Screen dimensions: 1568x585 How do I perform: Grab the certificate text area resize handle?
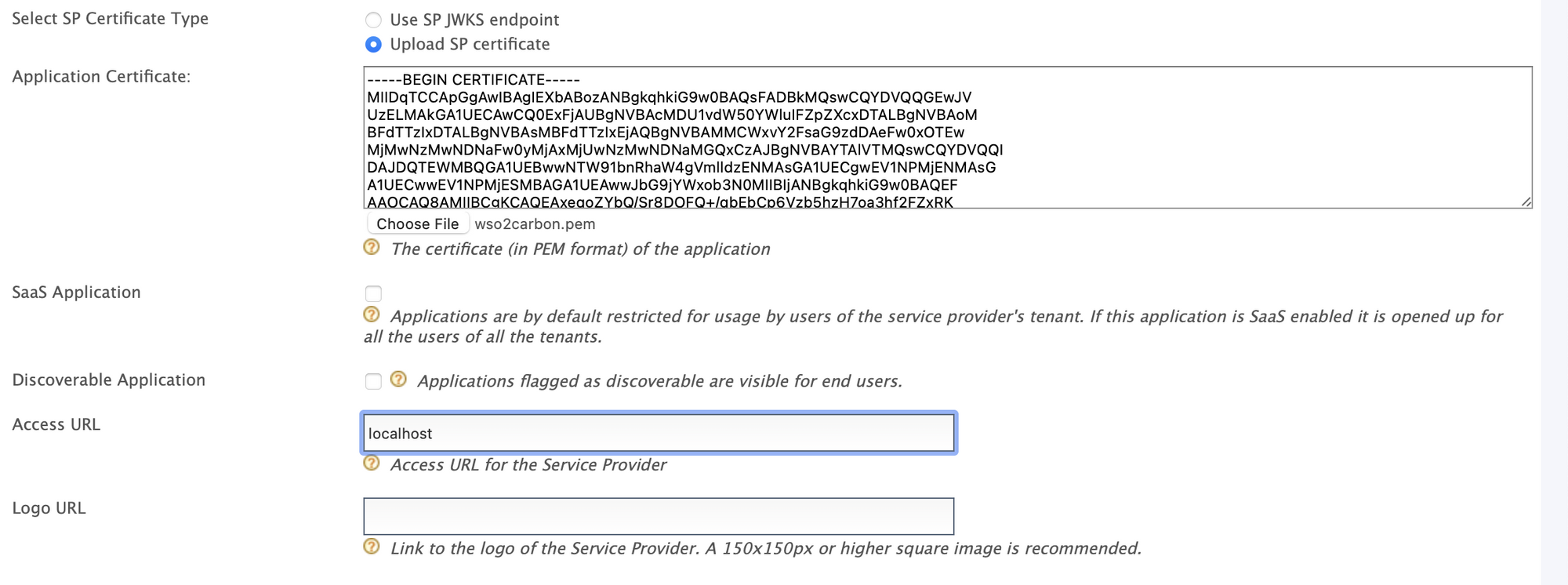pyautogui.click(x=1526, y=202)
